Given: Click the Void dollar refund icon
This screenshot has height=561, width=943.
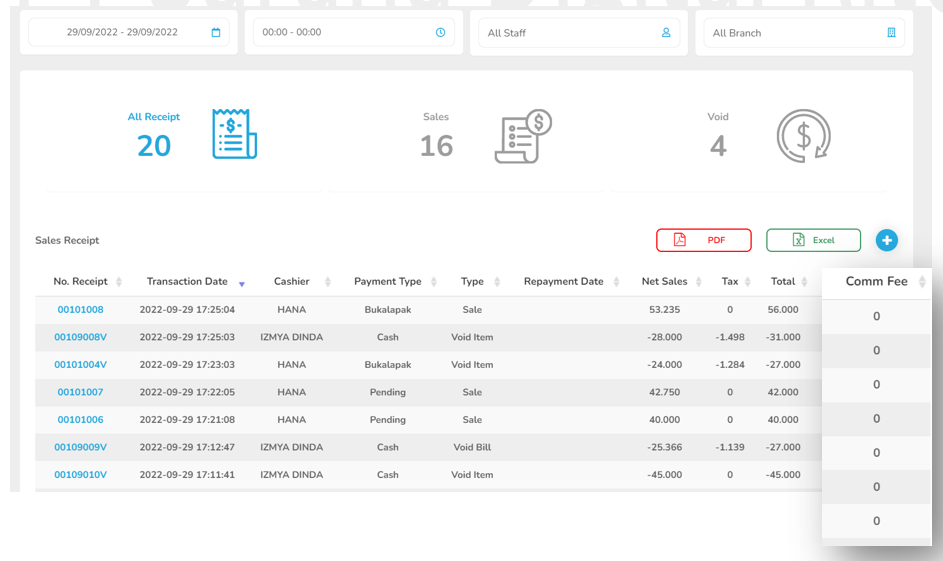Looking at the screenshot, I should click(x=803, y=136).
